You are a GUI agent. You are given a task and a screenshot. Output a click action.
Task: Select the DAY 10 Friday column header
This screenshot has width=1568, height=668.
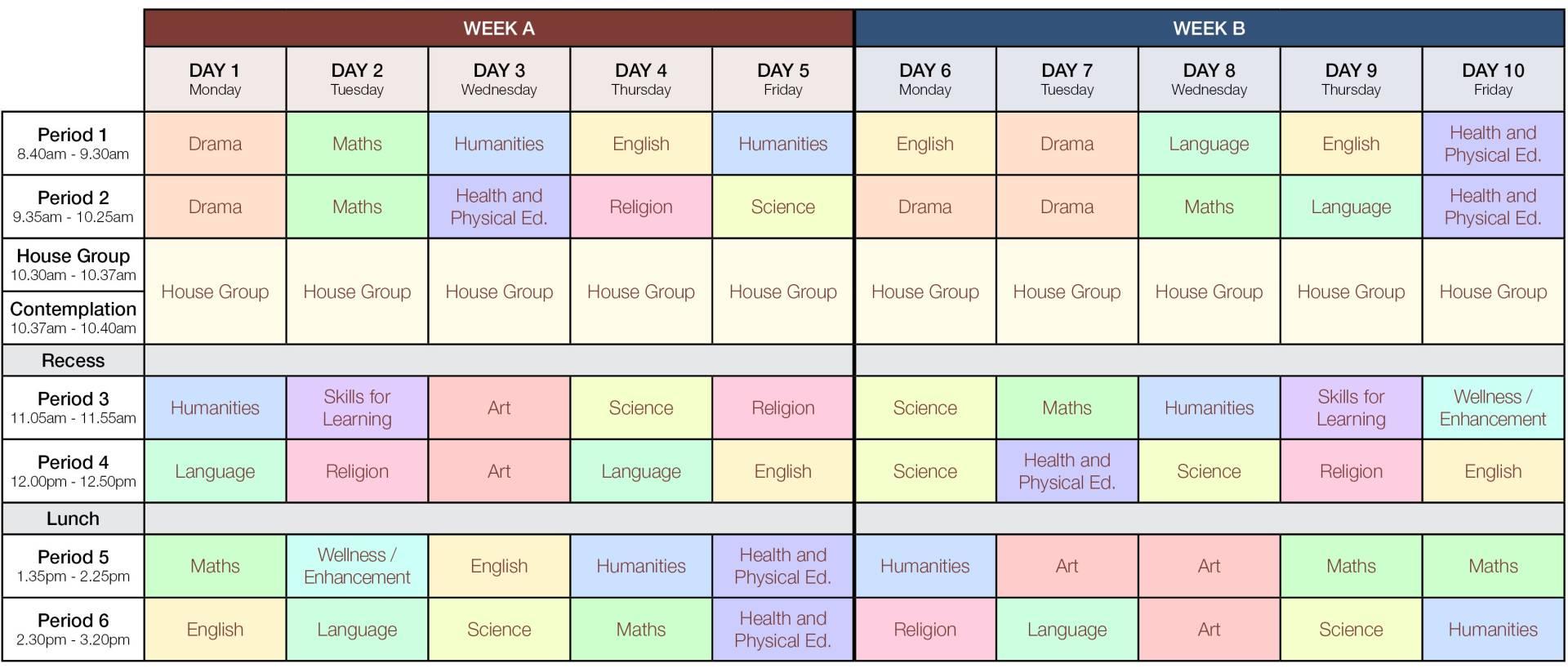(x=1493, y=79)
